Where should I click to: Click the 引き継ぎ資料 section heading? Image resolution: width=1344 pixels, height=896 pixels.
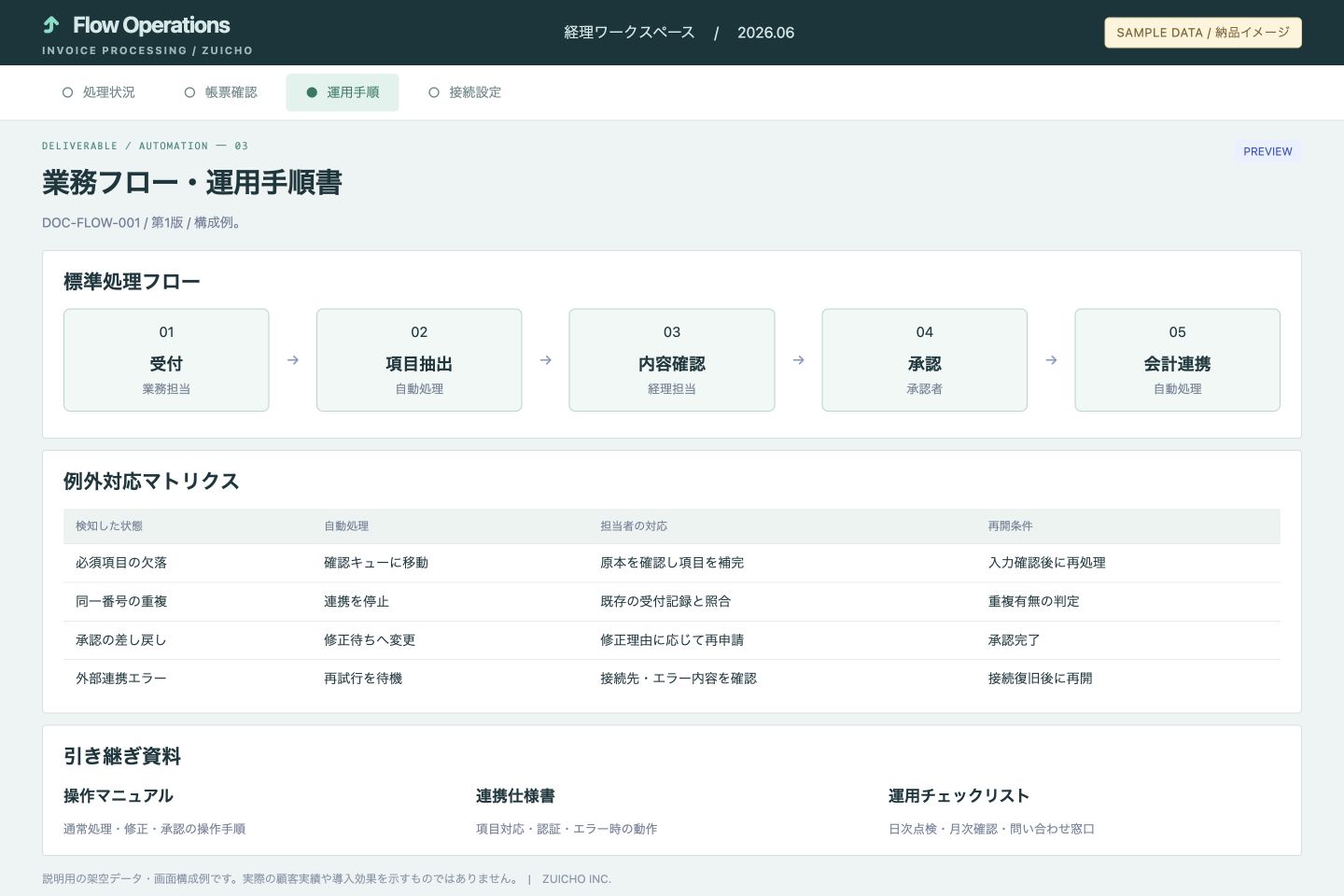(x=122, y=756)
